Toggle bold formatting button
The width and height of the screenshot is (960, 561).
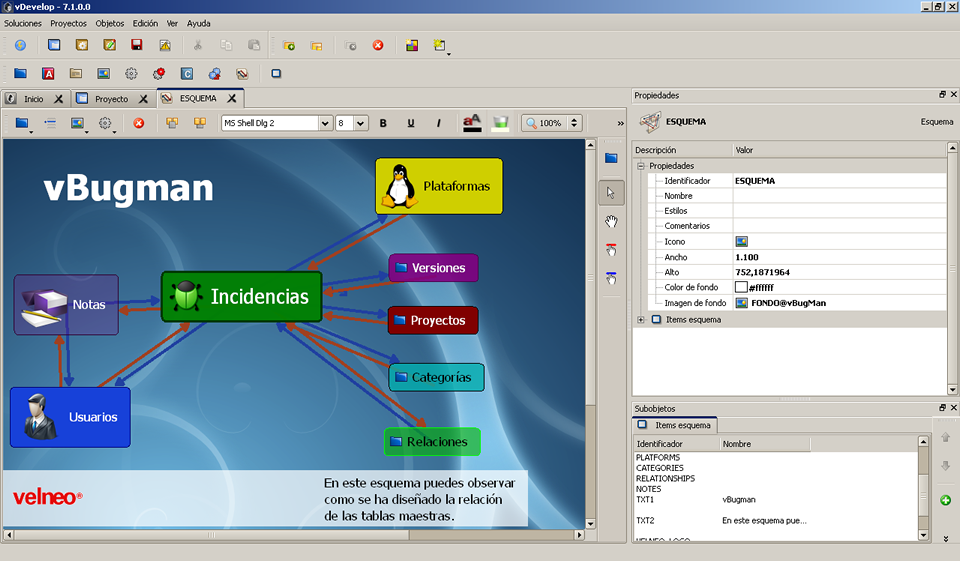(383, 123)
